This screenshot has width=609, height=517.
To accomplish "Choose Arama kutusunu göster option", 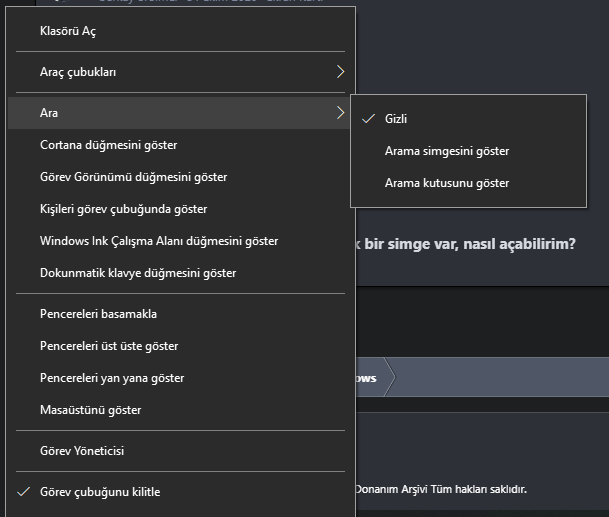I will coord(447,183).
